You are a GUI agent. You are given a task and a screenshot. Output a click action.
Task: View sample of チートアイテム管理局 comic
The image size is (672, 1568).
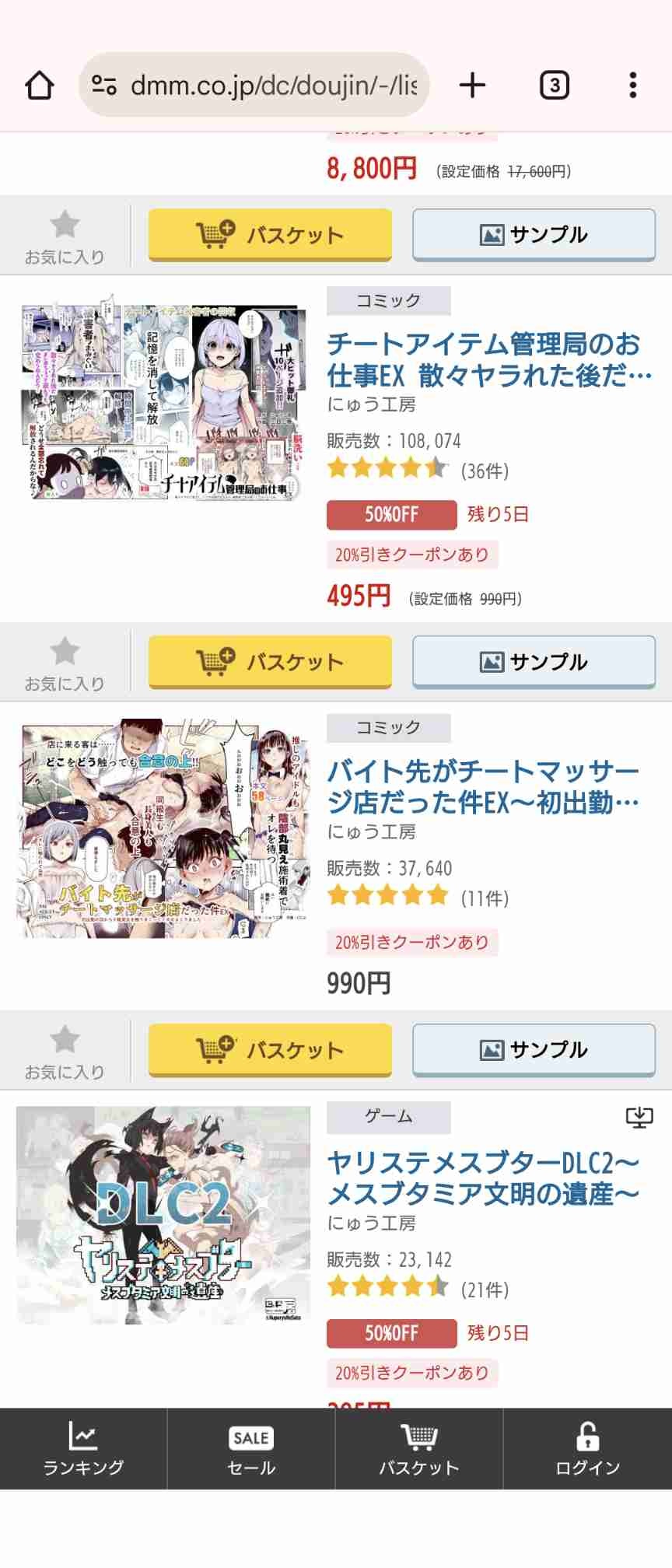click(x=534, y=662)
